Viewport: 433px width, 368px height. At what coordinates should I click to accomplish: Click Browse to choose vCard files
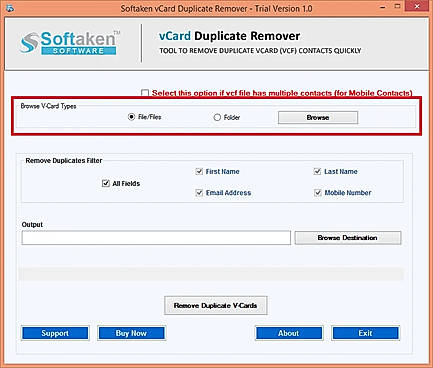point(318,117)
